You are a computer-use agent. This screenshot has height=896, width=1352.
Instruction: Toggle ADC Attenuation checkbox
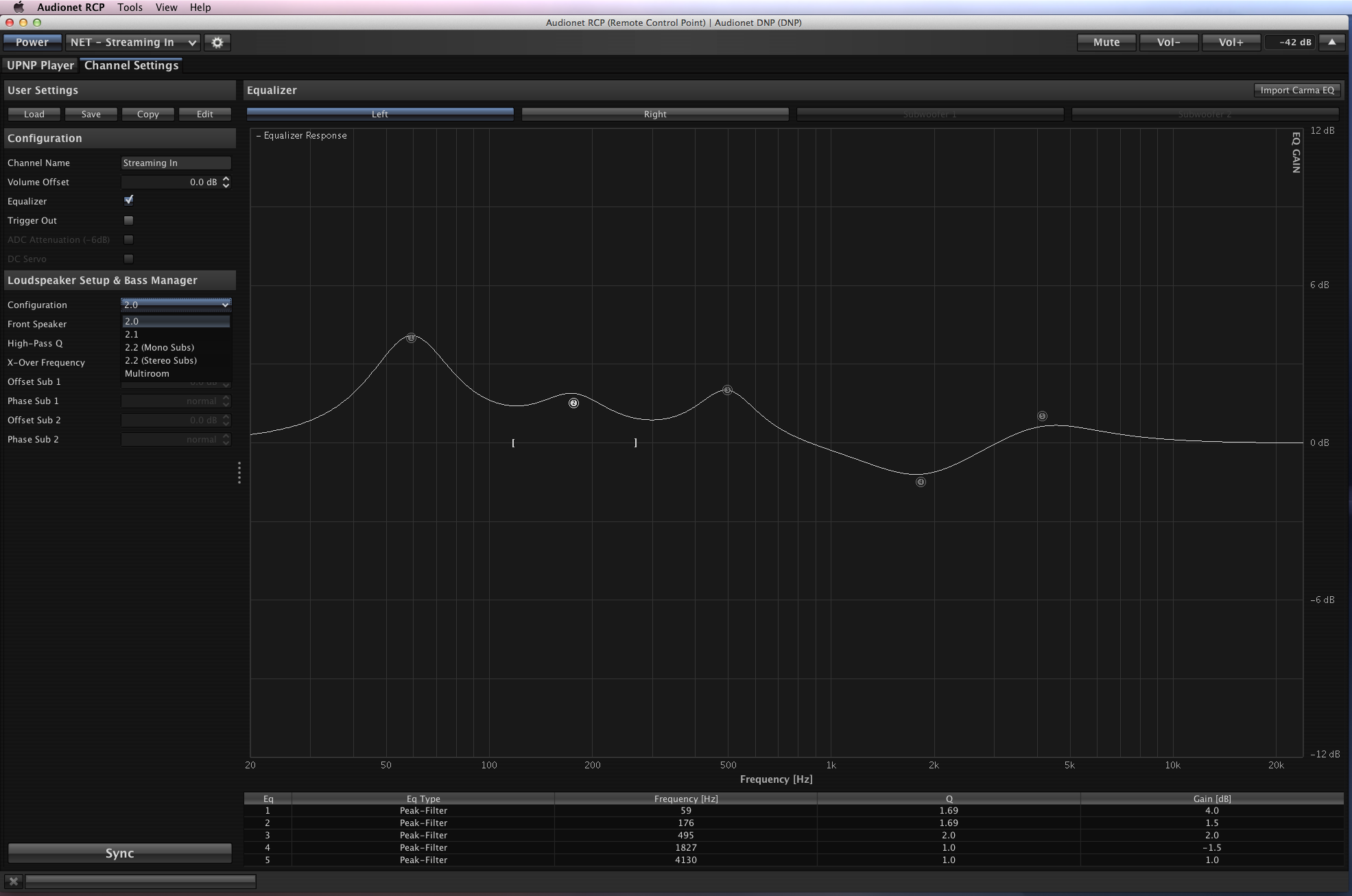pos(128,239)
